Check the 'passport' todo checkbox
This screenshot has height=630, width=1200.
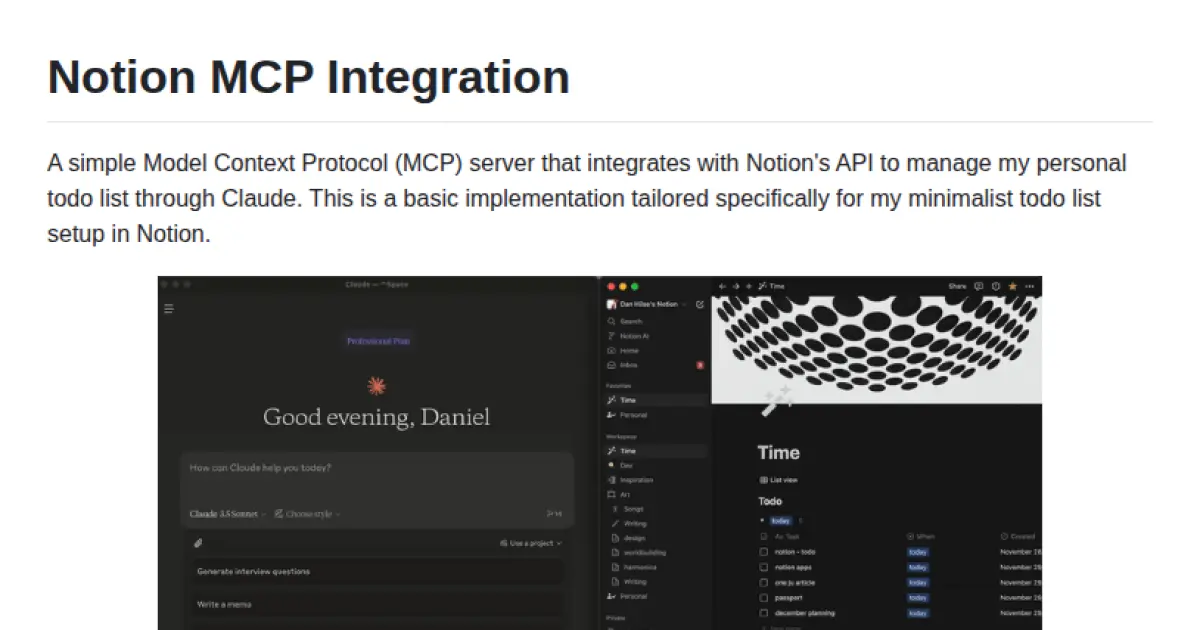point(763,599)
